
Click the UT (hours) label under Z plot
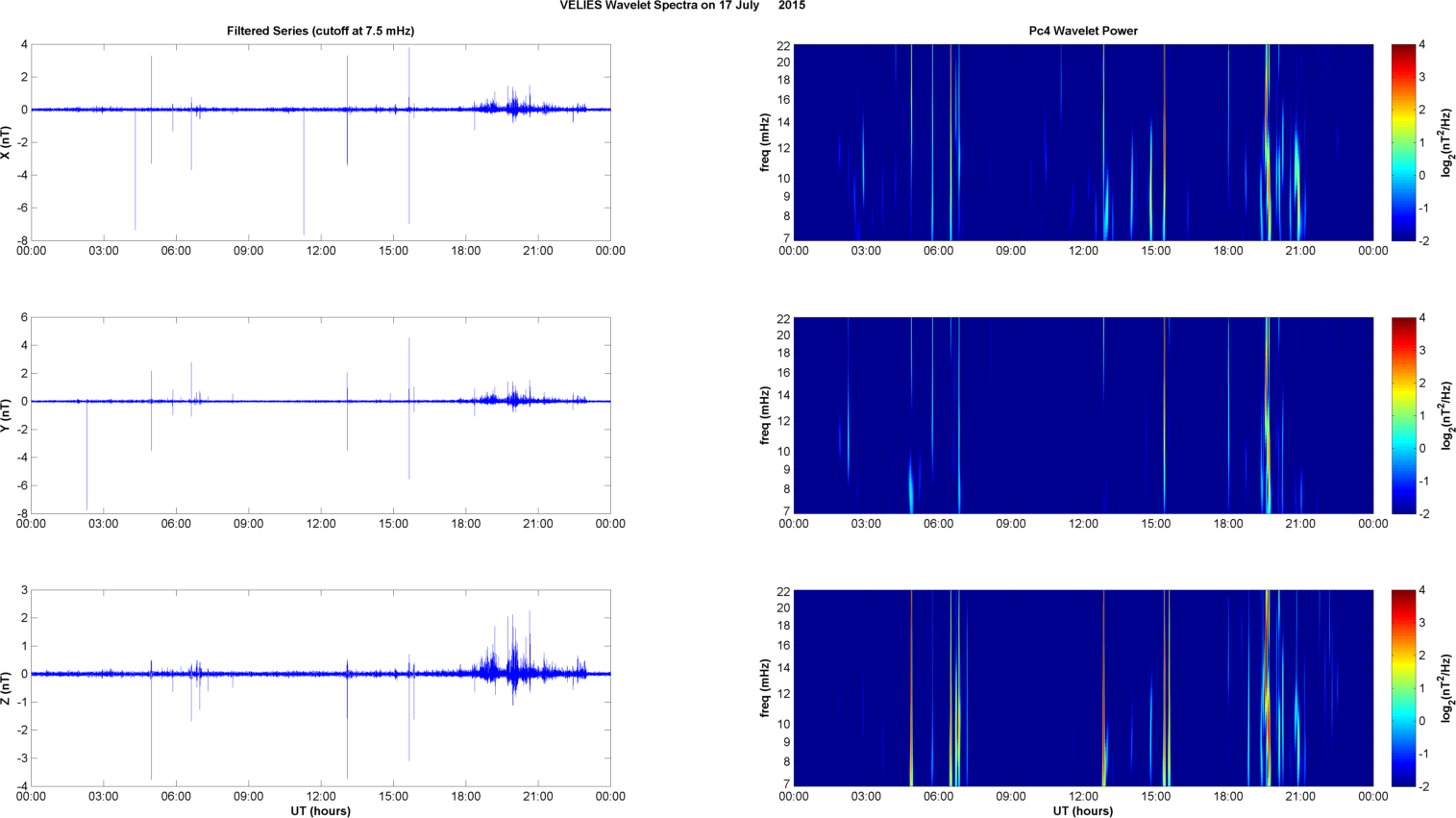pyautogui.click(x=320, y=810)
